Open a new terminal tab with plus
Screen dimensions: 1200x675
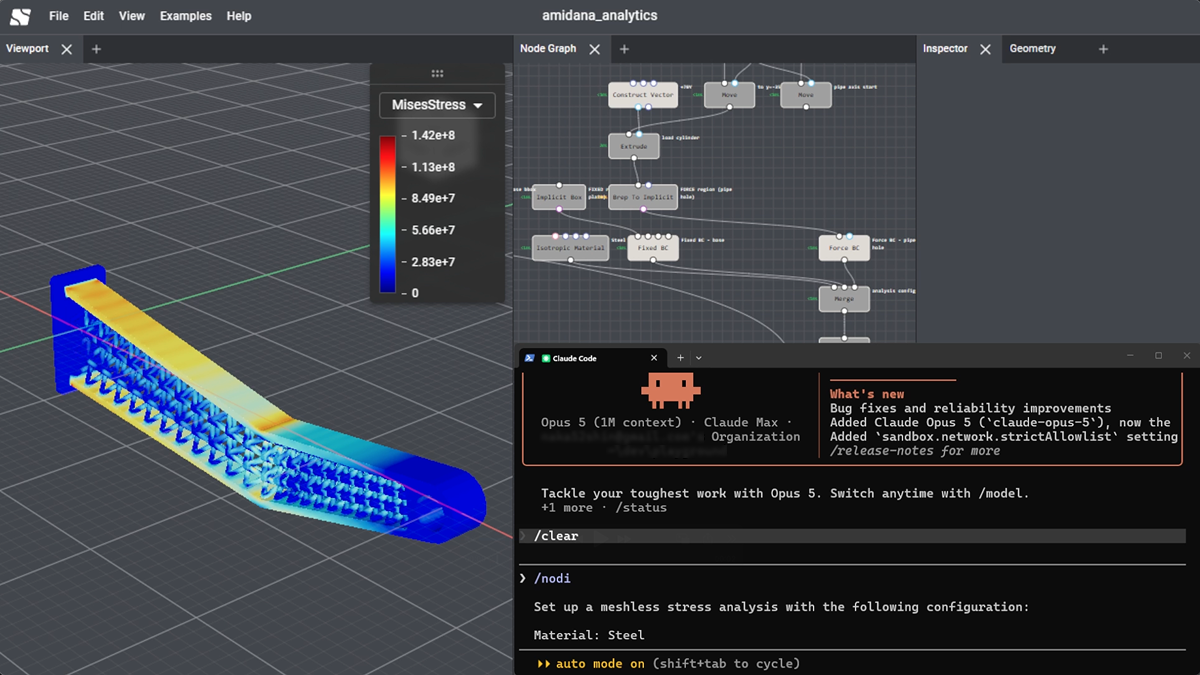[x=681, y=358]
